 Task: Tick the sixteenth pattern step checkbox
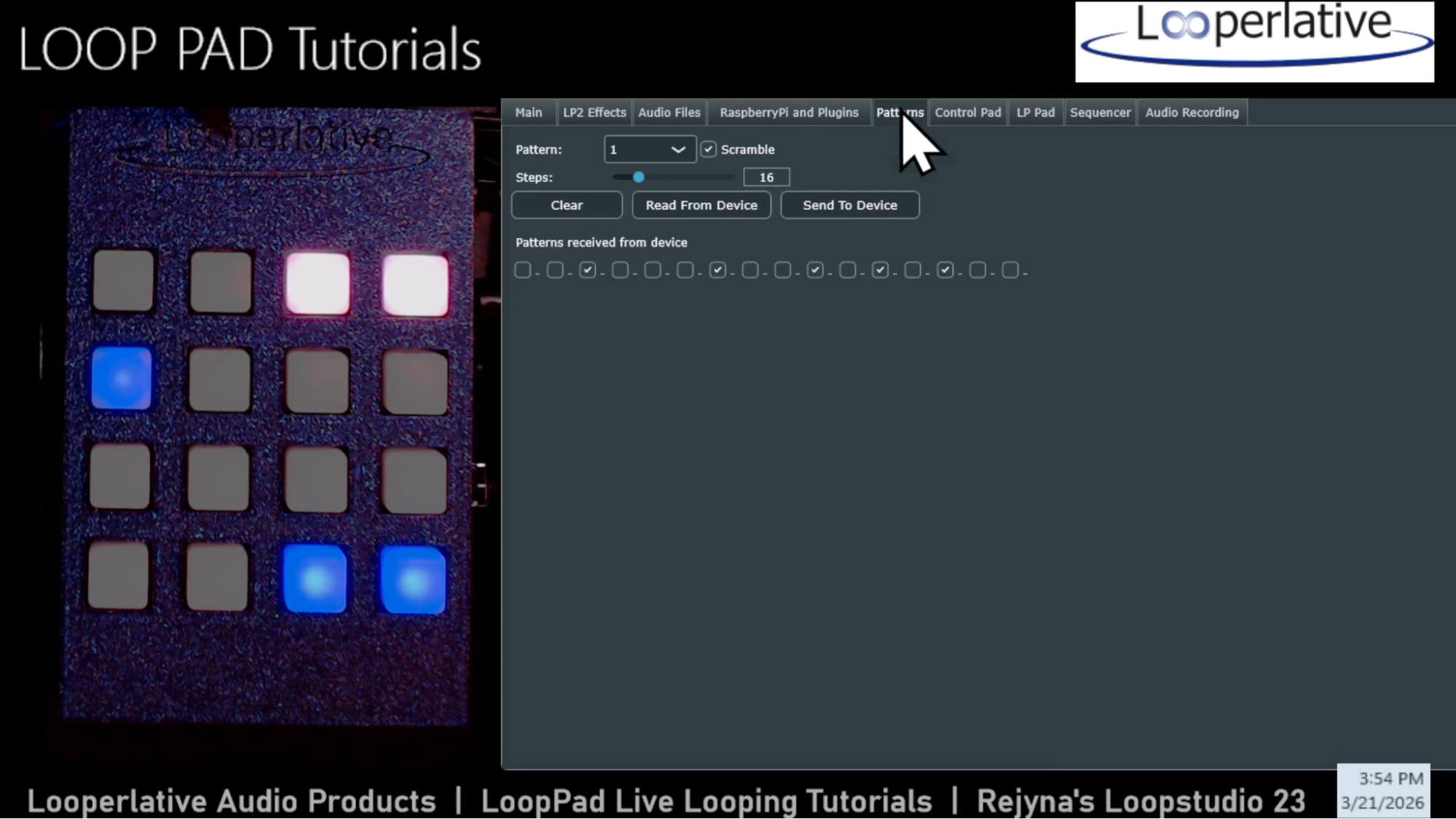(x=1010, y=271)
